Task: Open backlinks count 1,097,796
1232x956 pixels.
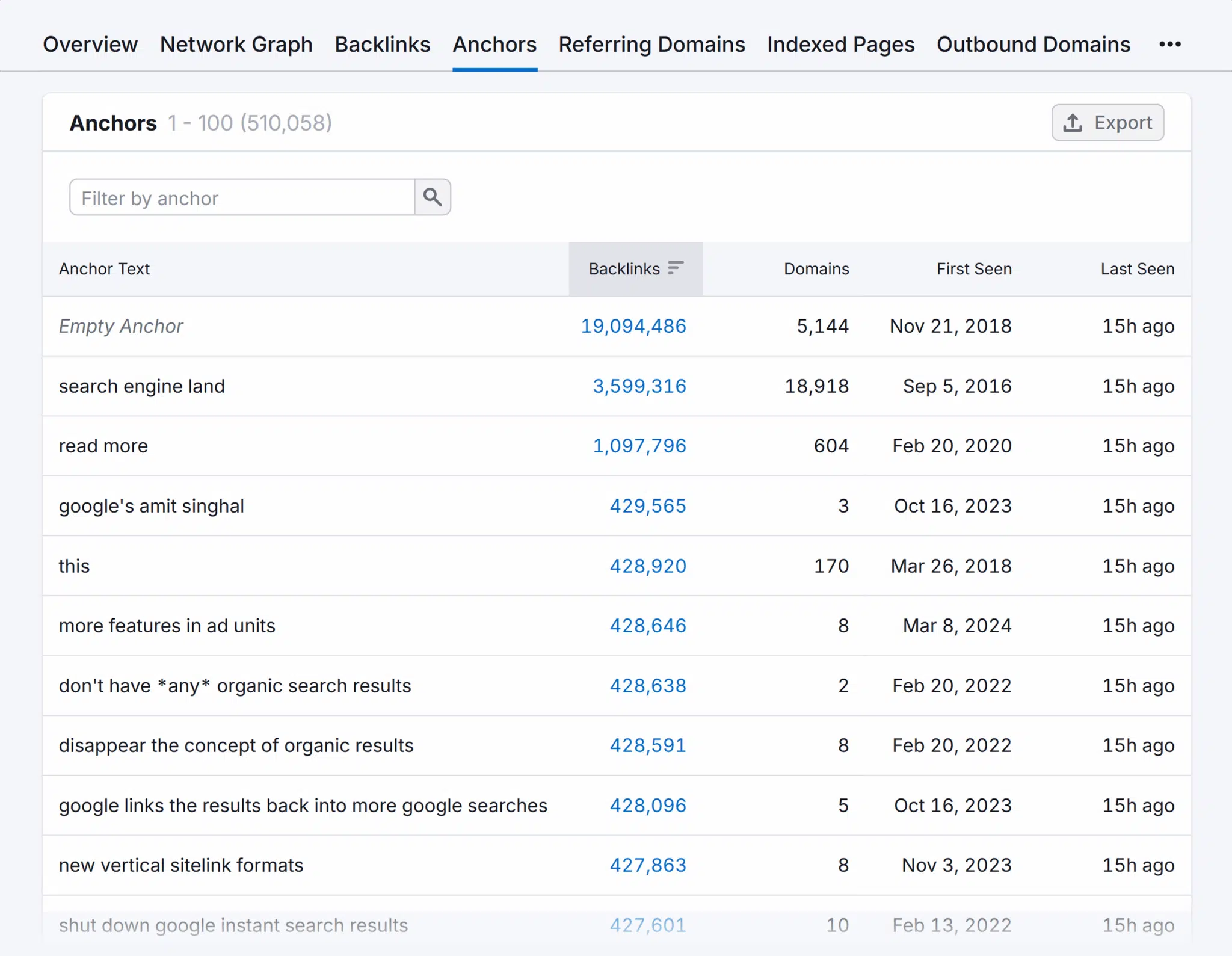Action: point(639,446)
